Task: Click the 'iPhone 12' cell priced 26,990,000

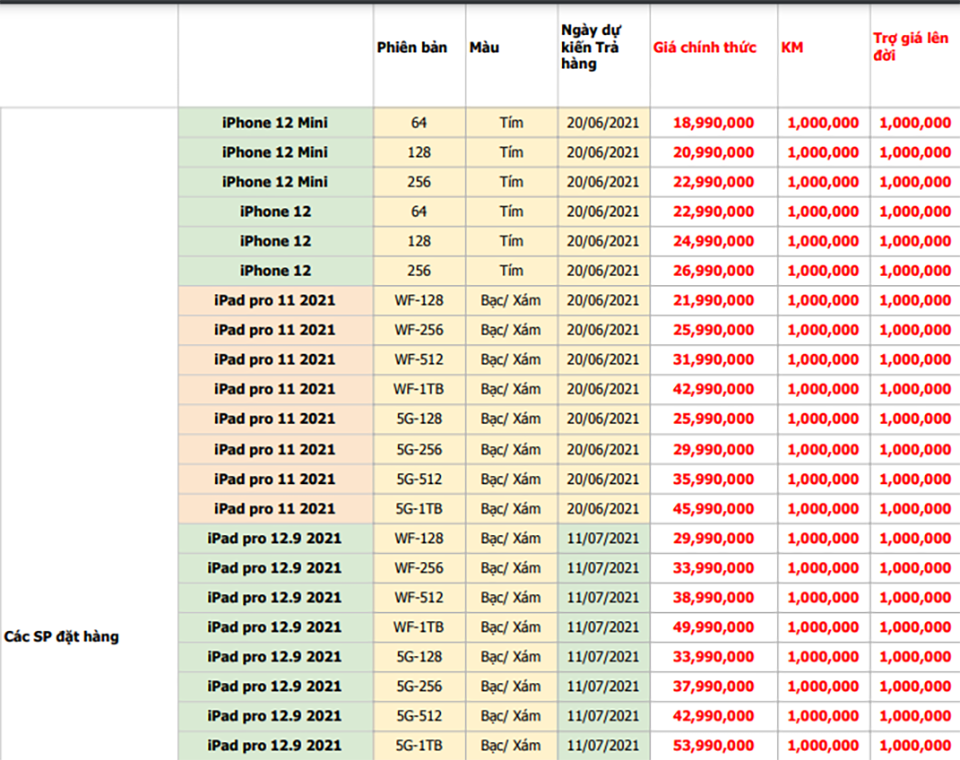Action: pyautogui.click(x=276, y=270)
